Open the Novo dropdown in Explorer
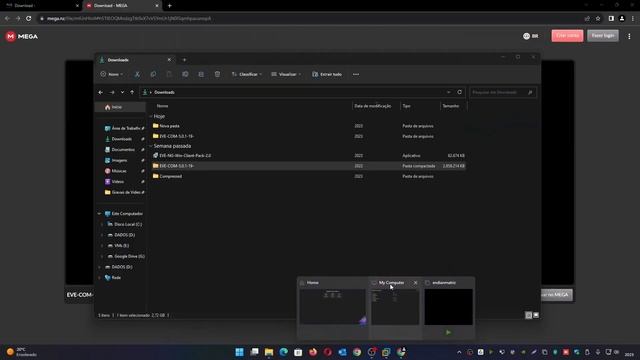The width and height of the screenshot is (640, 360). coord(112,74)
